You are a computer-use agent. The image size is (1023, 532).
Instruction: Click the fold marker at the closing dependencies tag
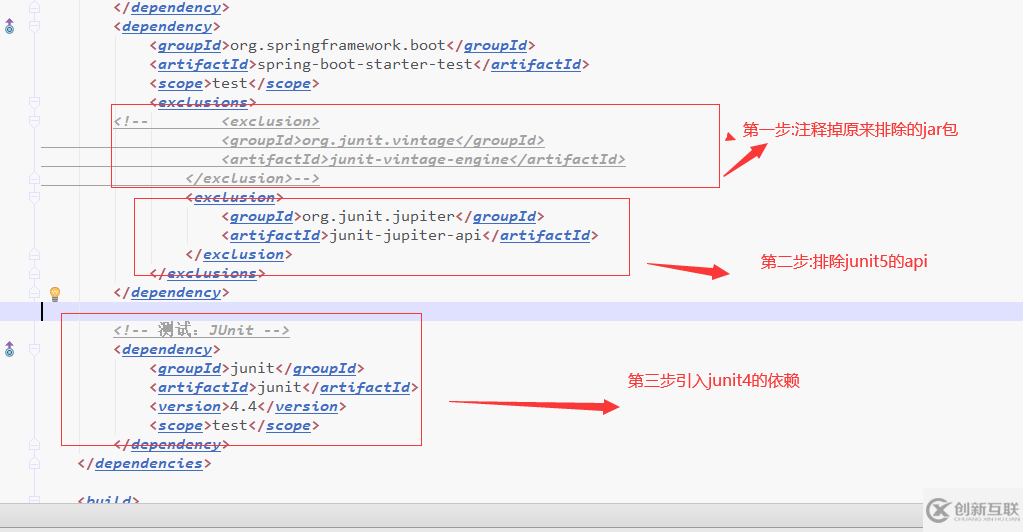35,463
